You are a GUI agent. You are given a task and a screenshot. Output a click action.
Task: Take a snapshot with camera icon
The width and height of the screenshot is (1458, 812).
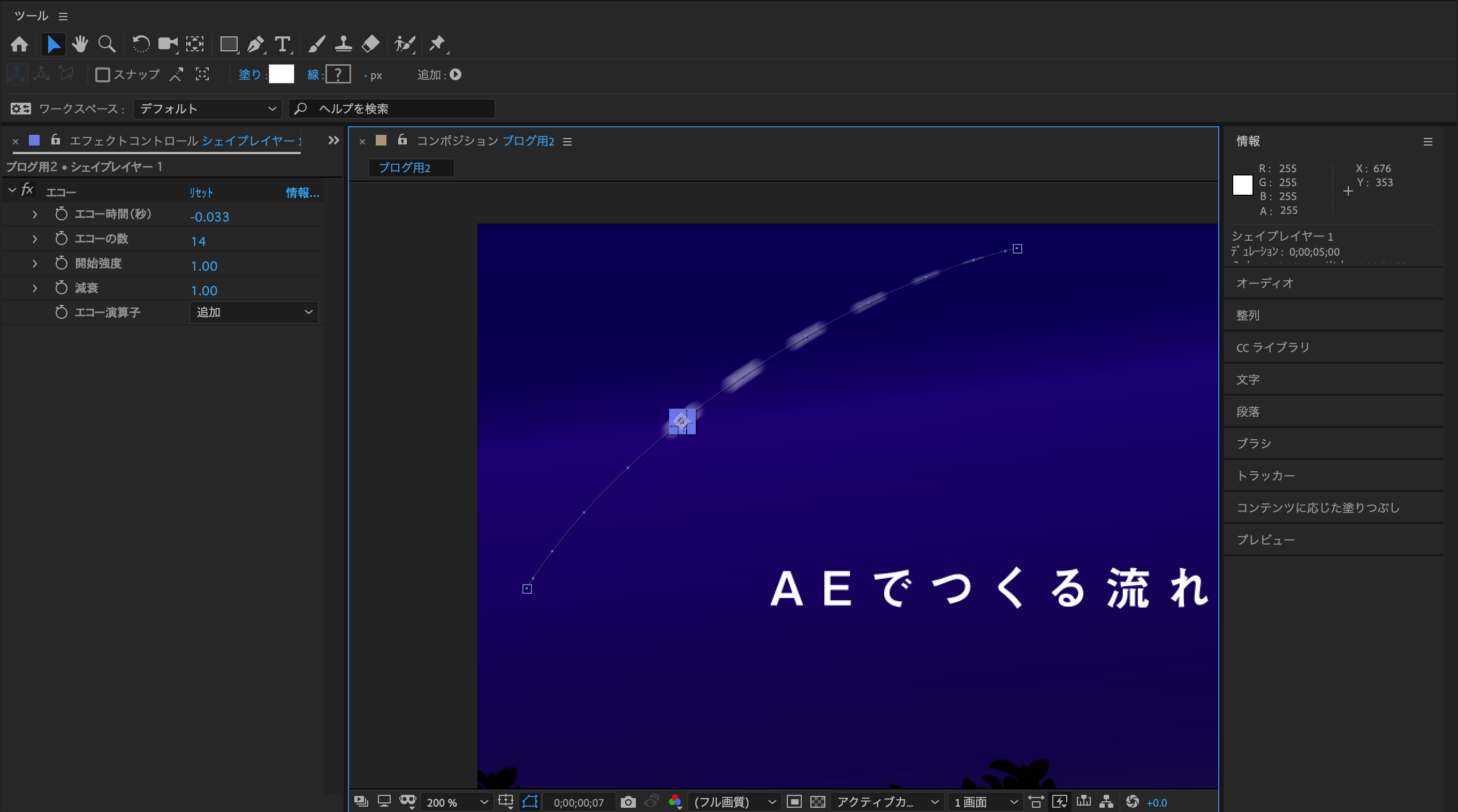628,802
